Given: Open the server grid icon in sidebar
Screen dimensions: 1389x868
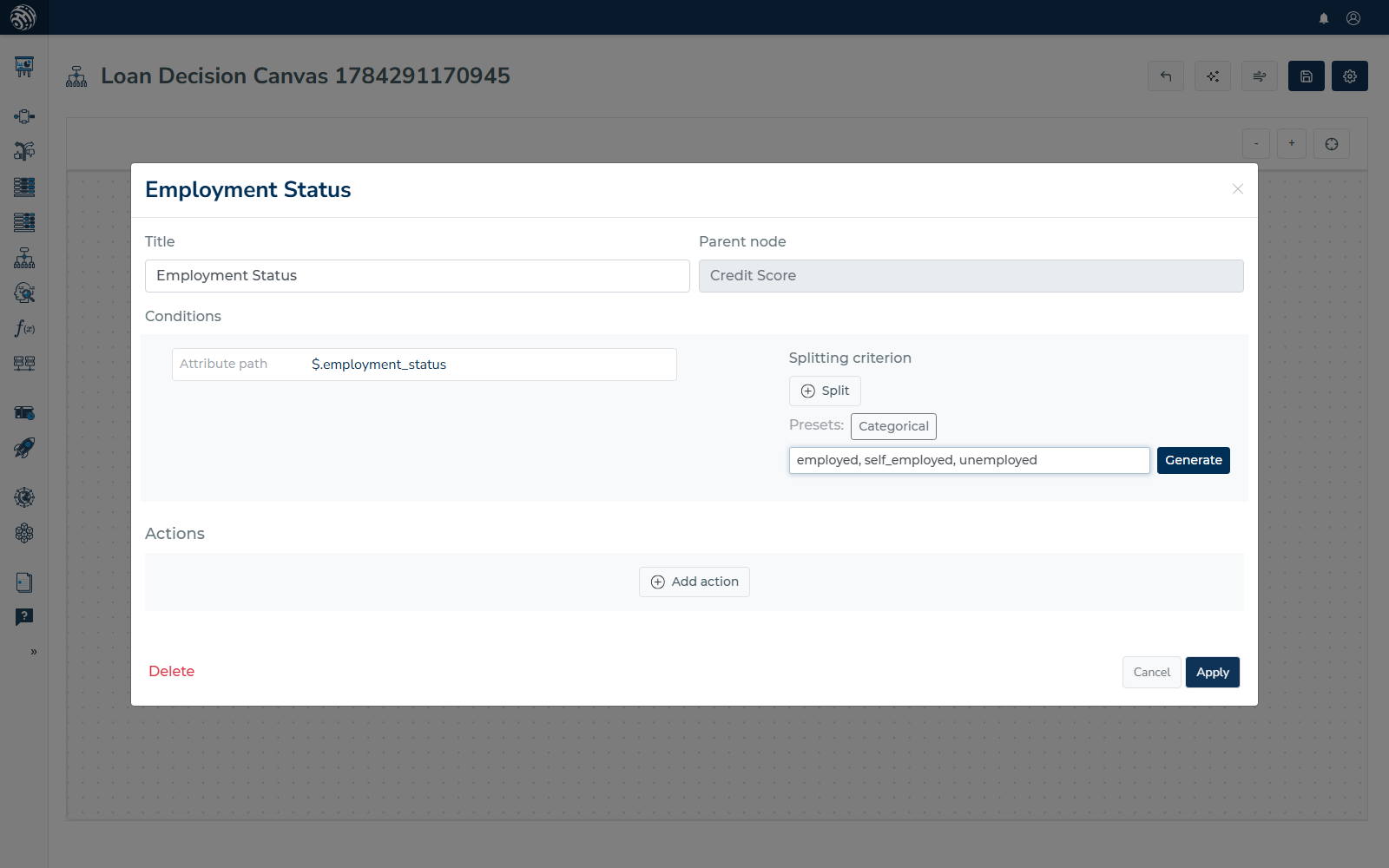Looking at the screenshot, I should pos(24,363).
